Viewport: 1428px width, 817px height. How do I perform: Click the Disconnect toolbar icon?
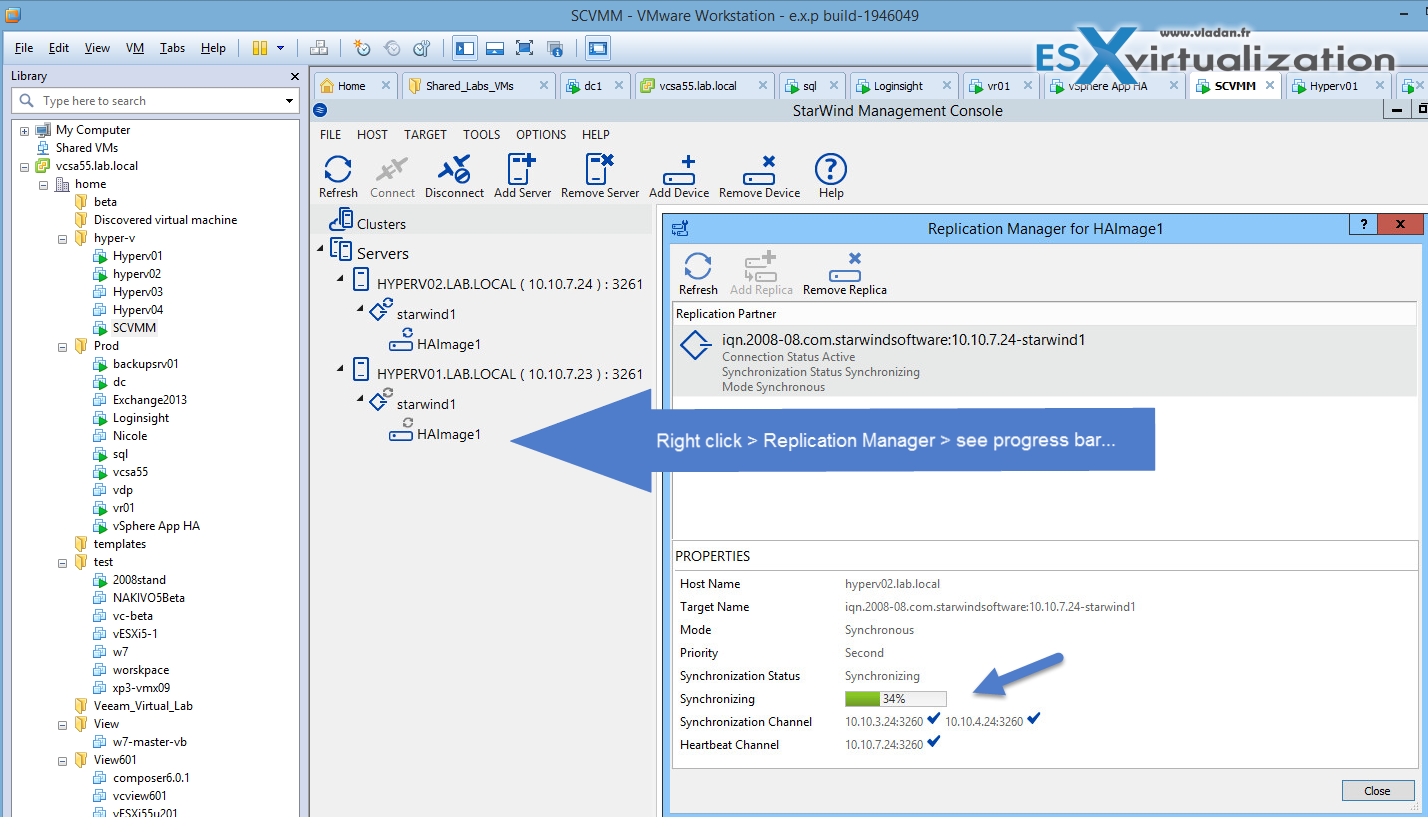pyautogui.click(x=454, y=169)
